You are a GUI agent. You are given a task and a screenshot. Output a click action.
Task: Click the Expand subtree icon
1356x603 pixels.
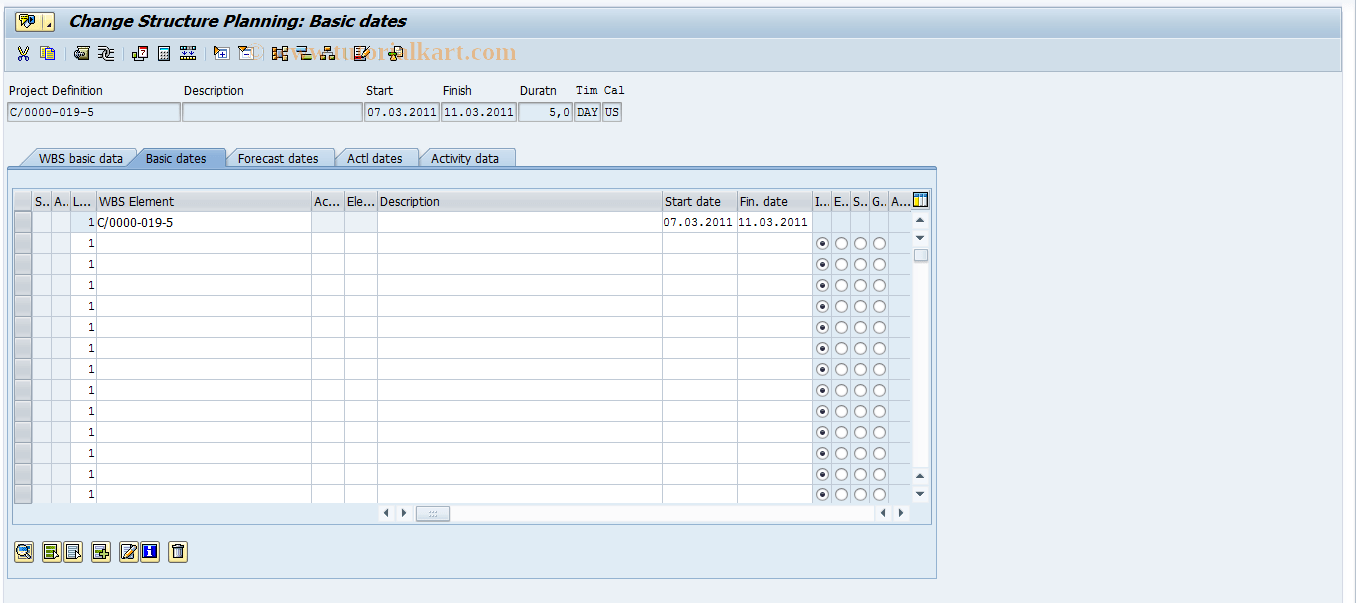221,53
